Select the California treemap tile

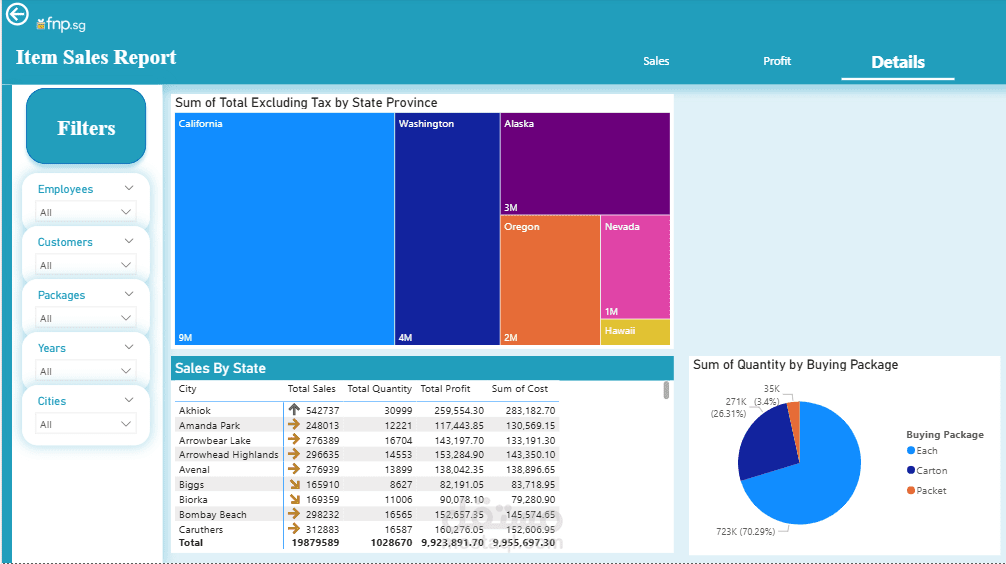pyautogui.click(x=284, y=229)
